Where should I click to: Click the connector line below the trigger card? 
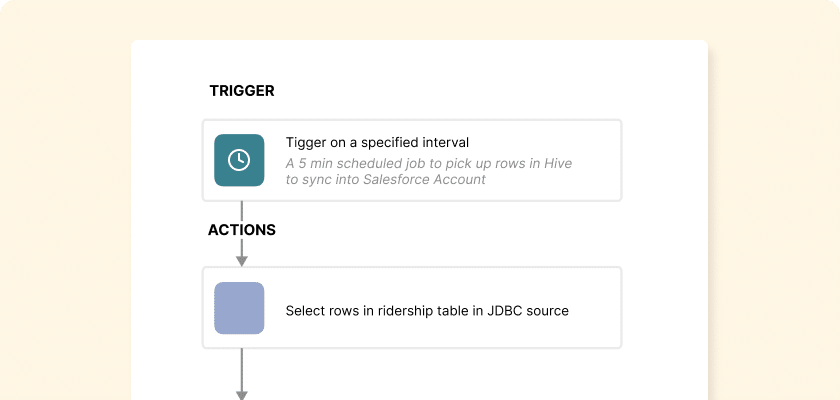pos(242,211)
